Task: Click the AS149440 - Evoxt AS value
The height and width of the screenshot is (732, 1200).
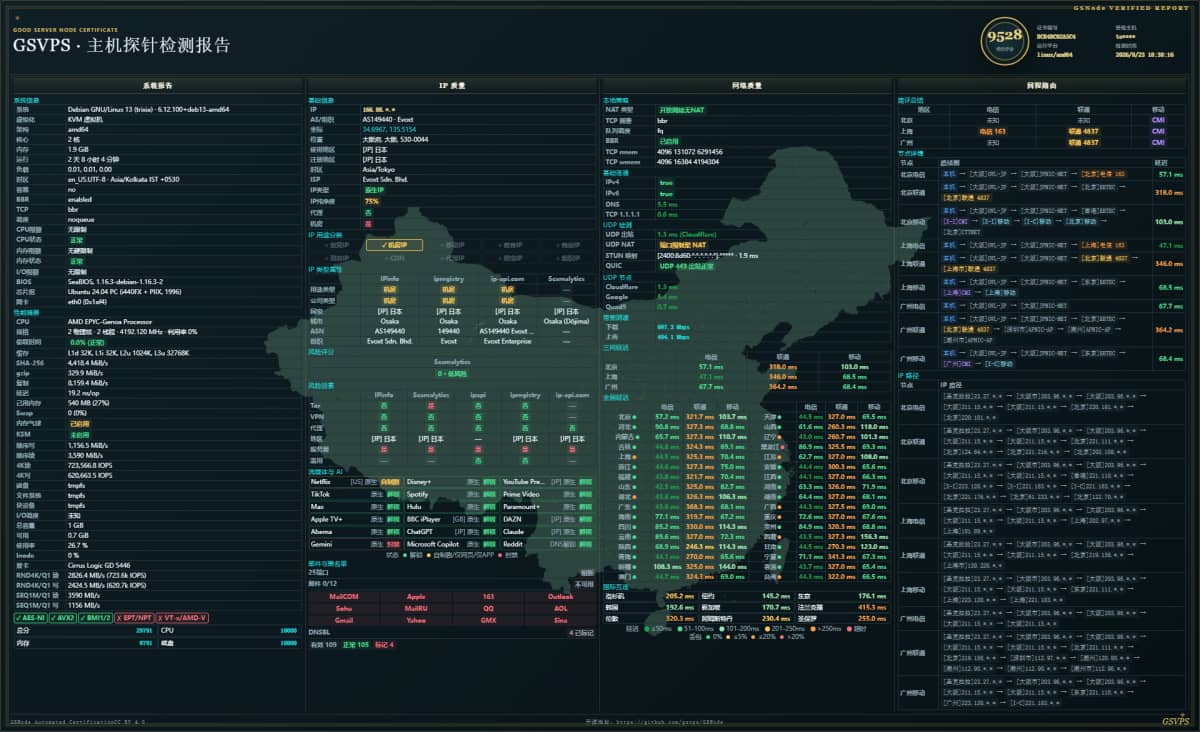Action: [x=388, y=119]
